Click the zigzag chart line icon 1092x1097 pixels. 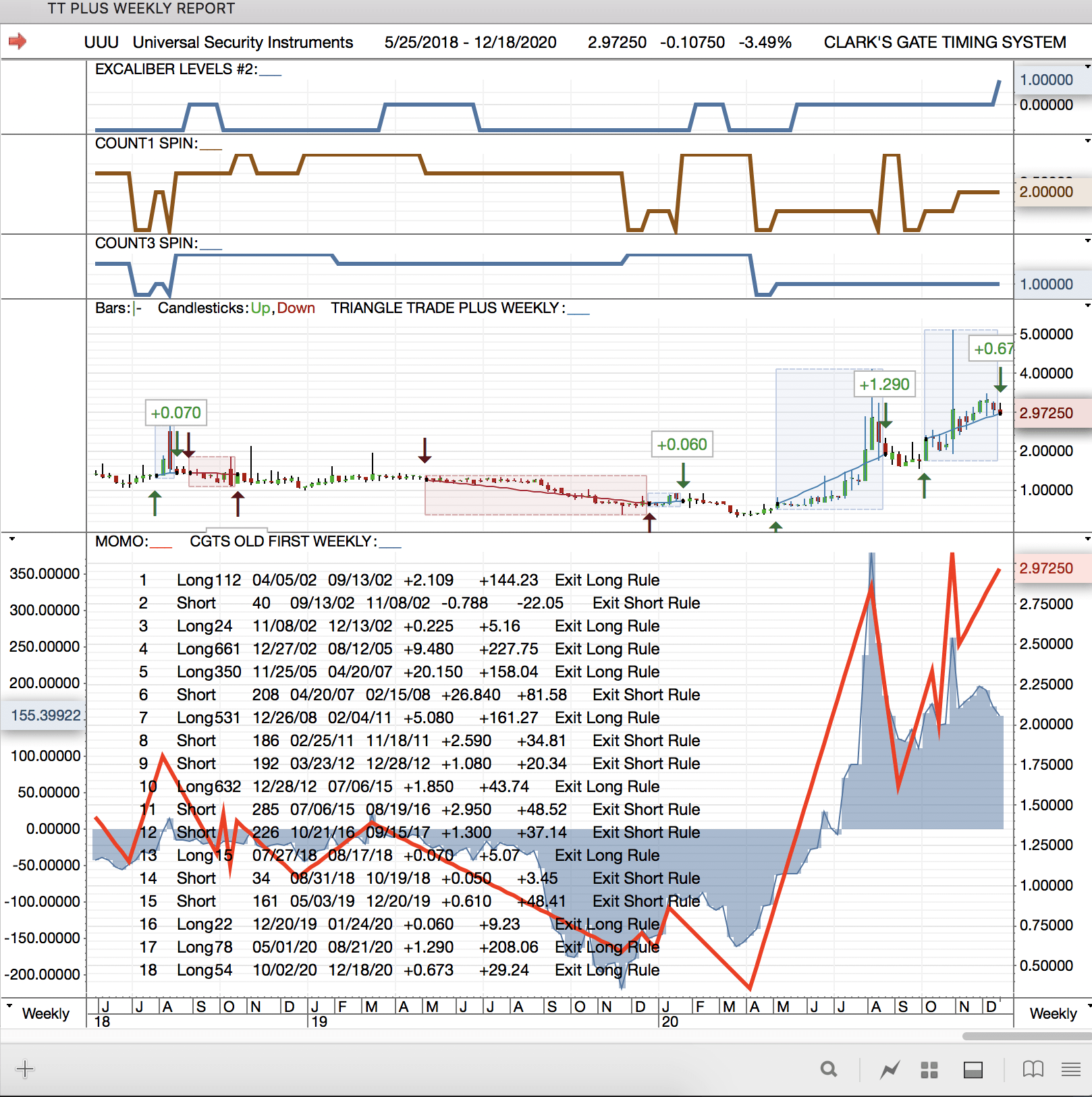point(890,1069)
